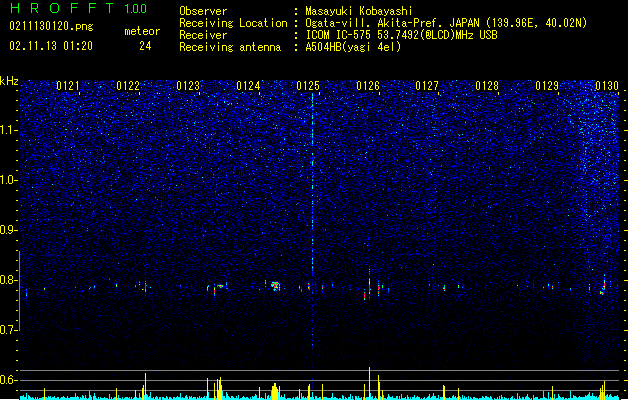Click time marker 0129
The height and width of the screenshot is (400, 629).
click(547, 86)
